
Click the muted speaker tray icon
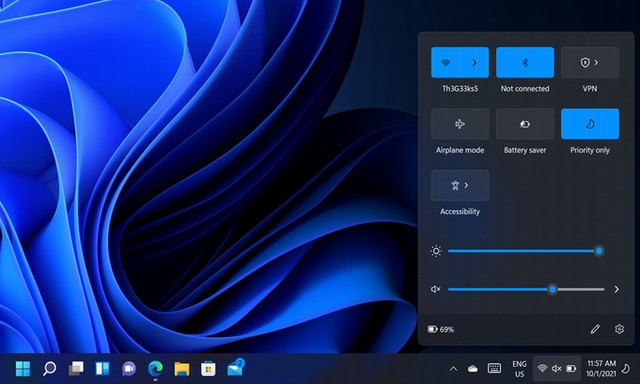point(556,369)
